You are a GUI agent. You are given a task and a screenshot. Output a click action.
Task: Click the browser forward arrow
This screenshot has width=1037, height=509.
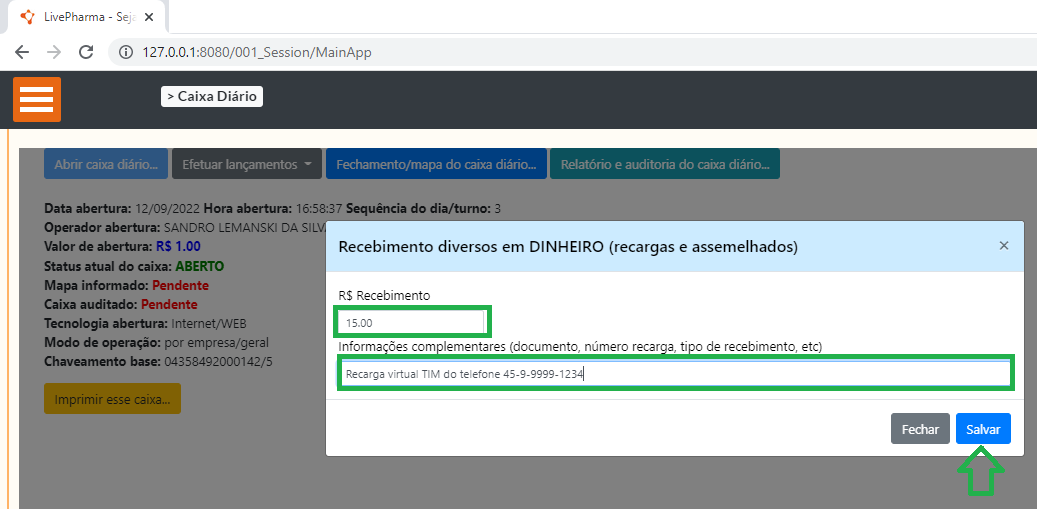tap(54, 52)
